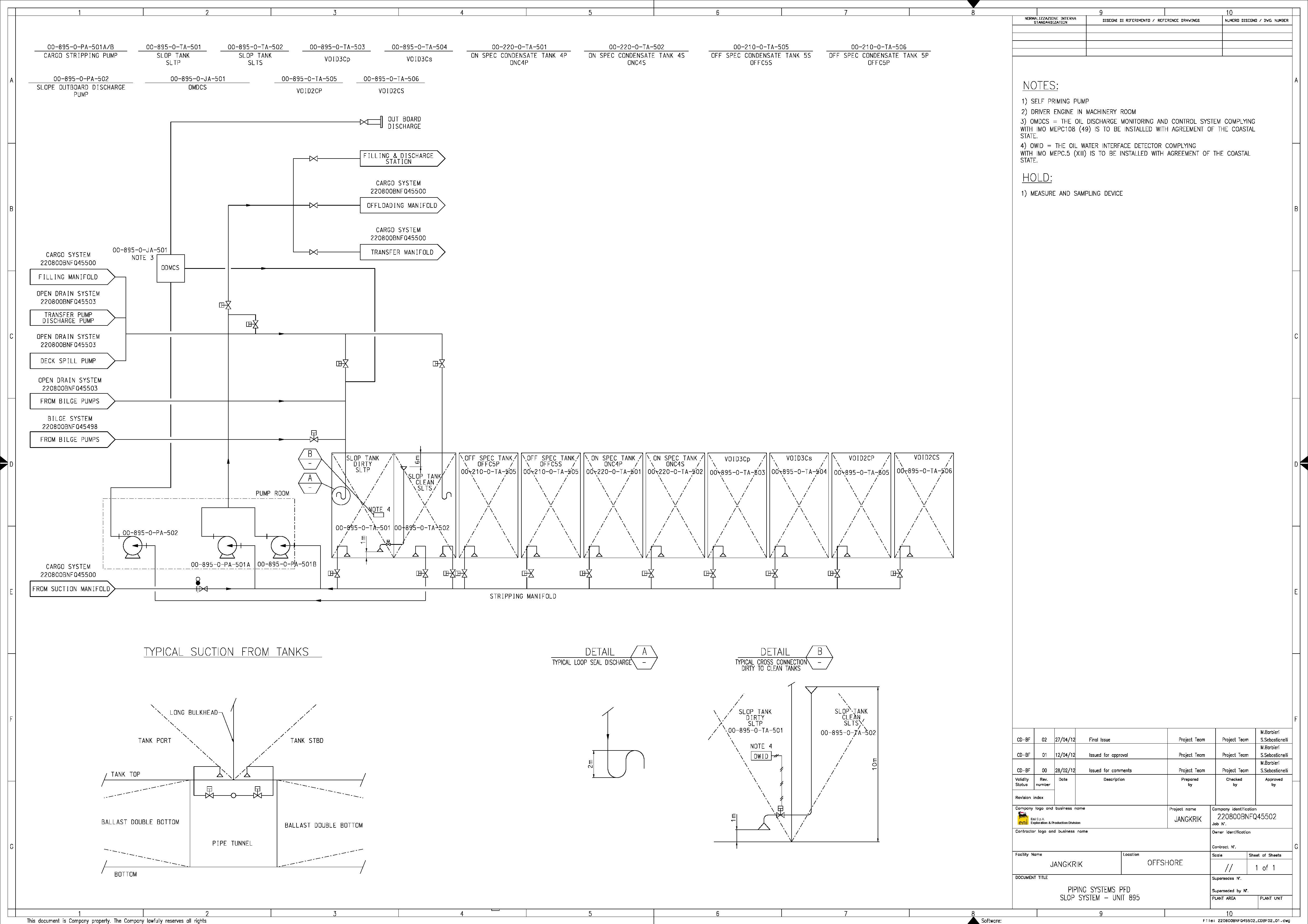This screenshot has width=1308, height=924.
Task: Click 'TYPICAL LOOP SEAL DISCHARGE' caption
Action: point(591,663)
